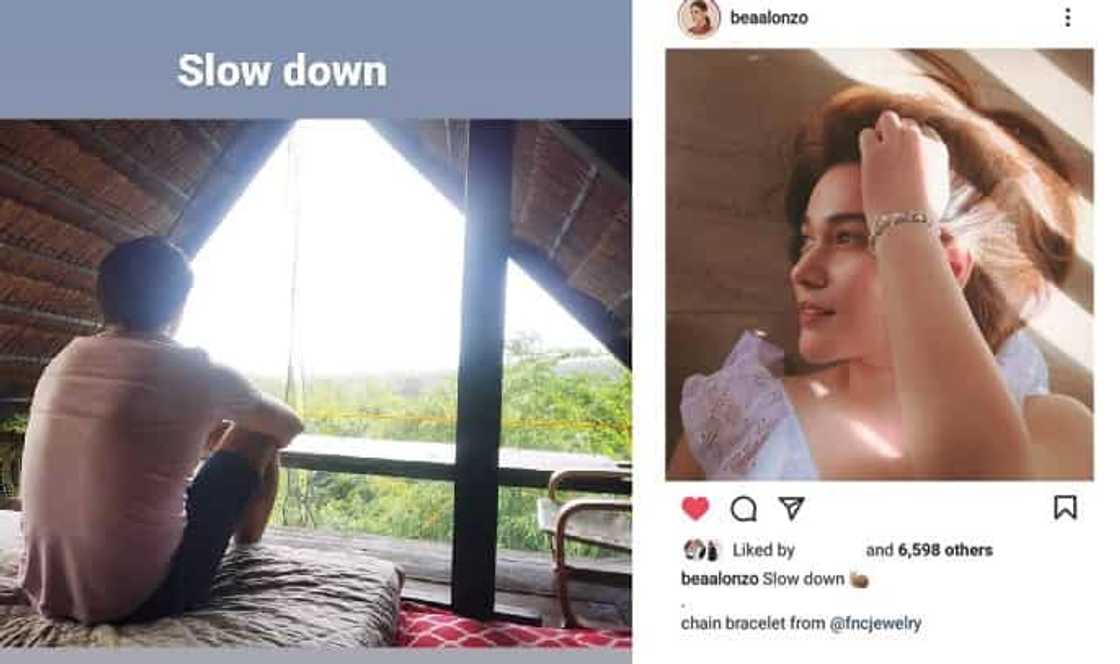Open the photo of person sitting by window
Screen dimensions: 1120x664
(x=315, y=383)
